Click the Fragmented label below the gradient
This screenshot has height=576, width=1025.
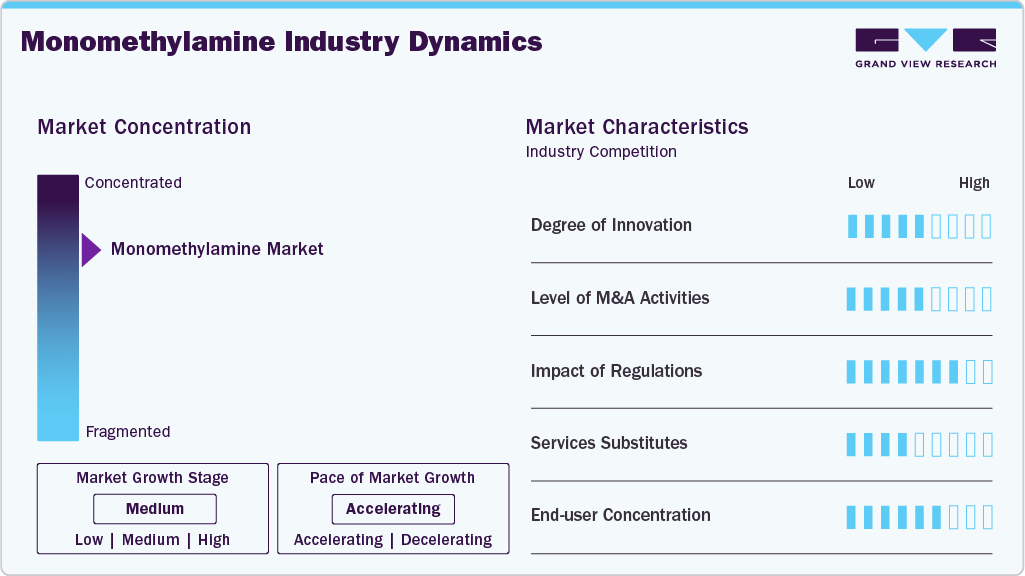click(x=127, y=431)
